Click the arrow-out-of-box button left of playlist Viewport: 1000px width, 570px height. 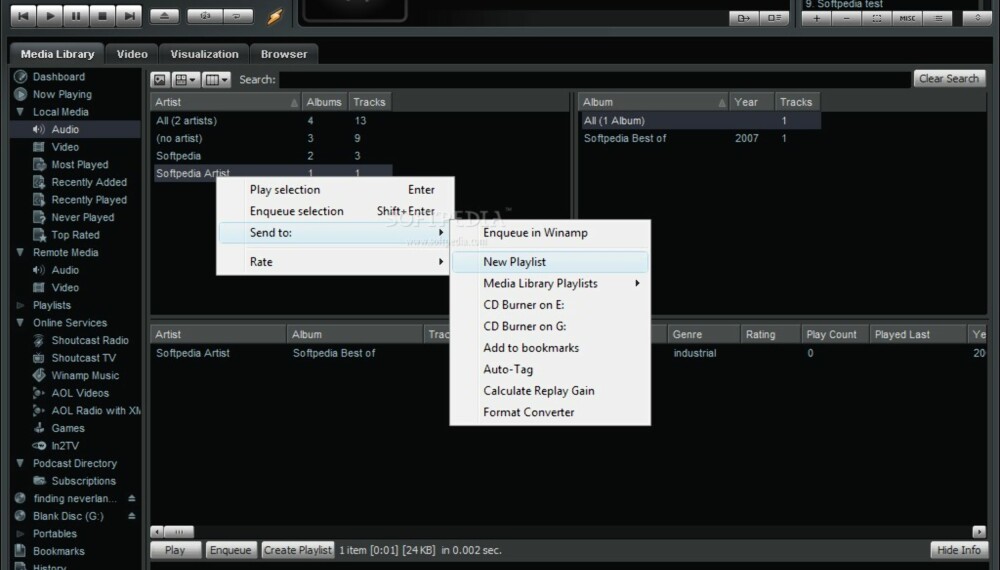pyautogui.click(x=744, y=18)
